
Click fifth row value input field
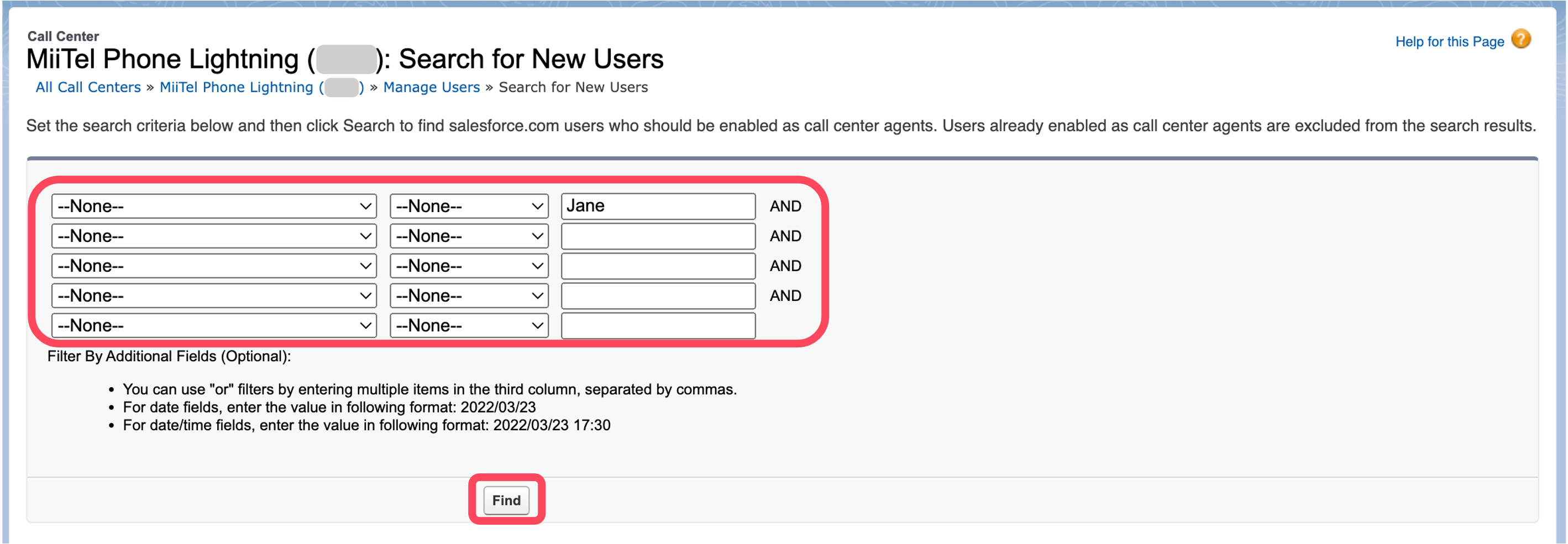tap(658, 325)
